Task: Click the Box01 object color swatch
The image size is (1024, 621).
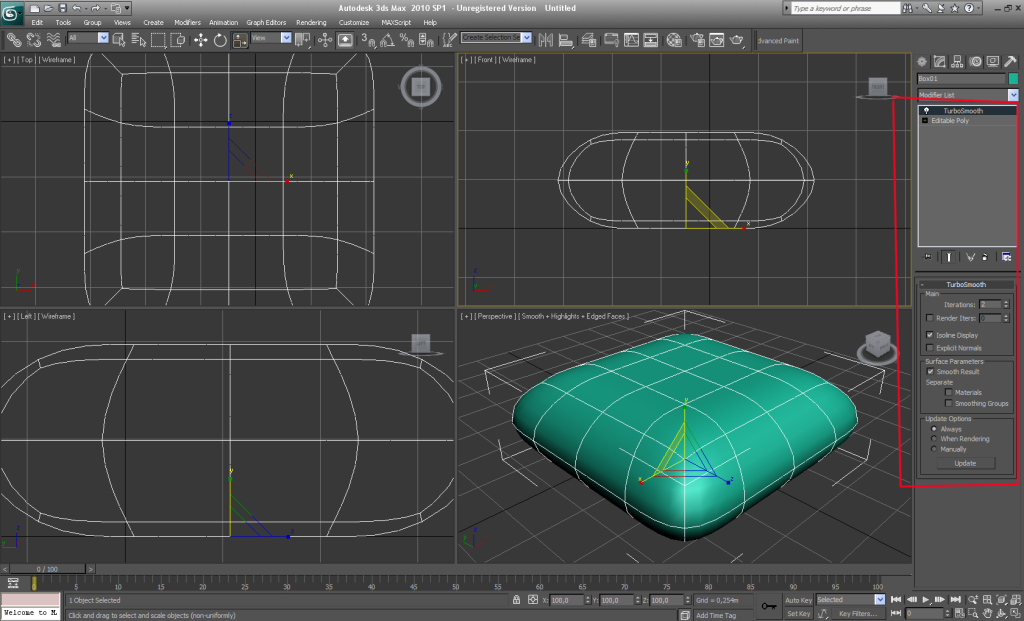Action: point(1013,78)
